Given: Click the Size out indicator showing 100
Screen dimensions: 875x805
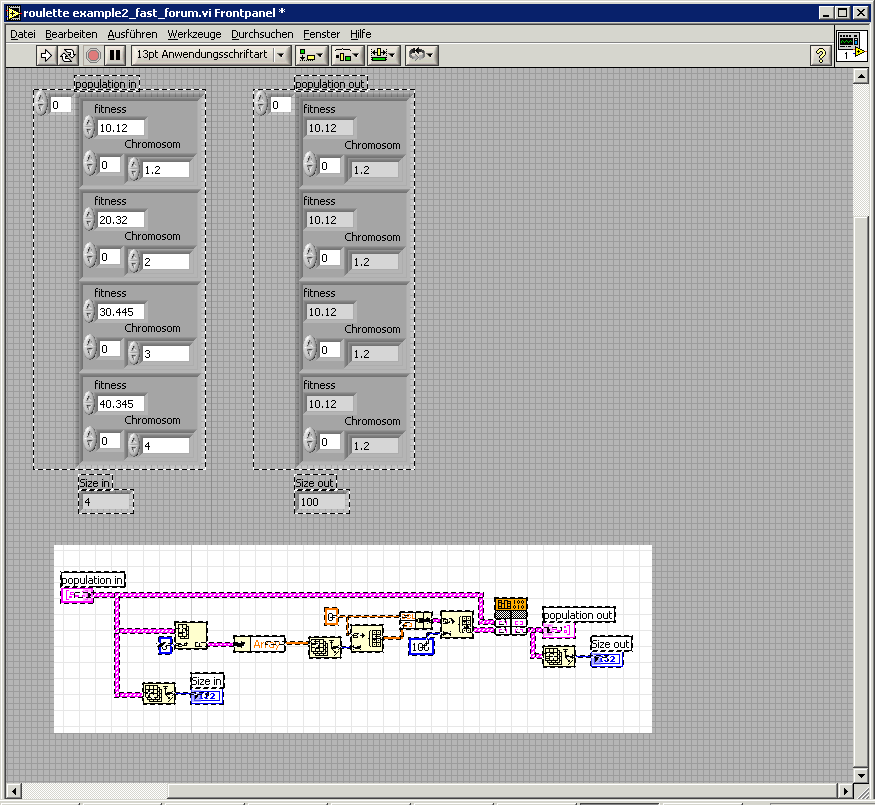Looking at the screenshot, I should pos(322,502).
